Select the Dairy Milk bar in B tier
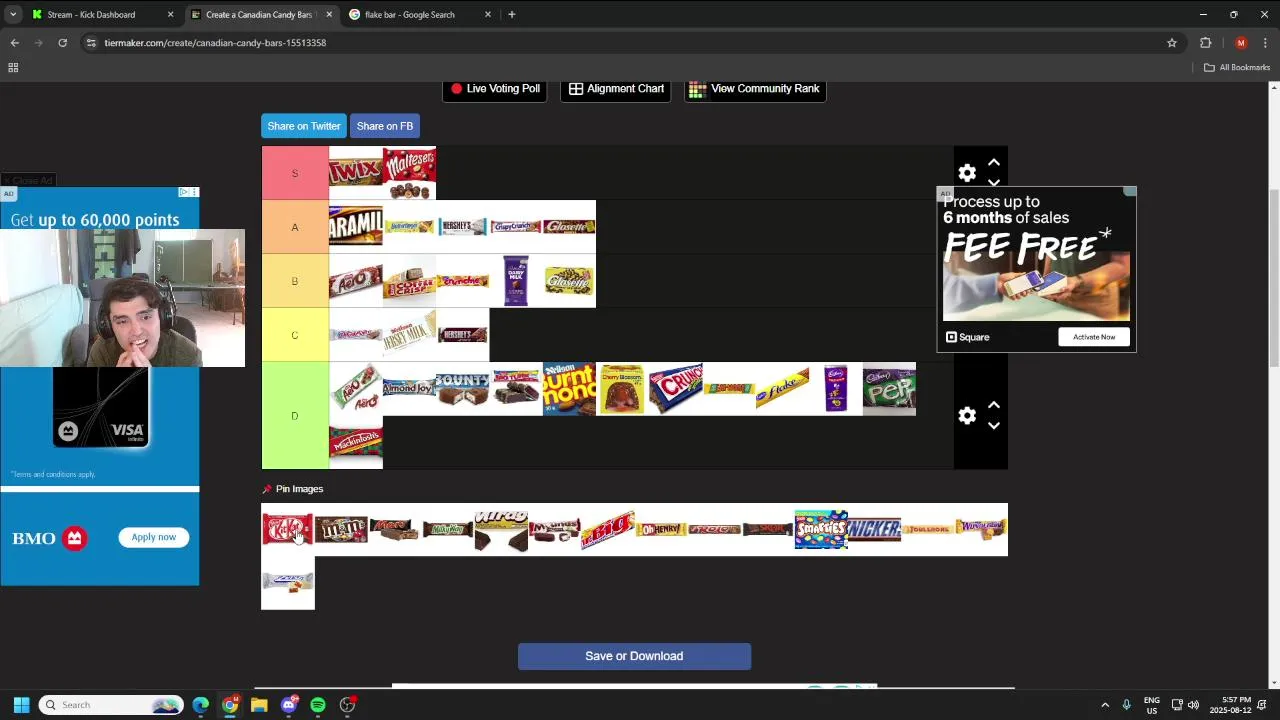The height and width of the screenshot is (720, 1280). coord(516,281)
